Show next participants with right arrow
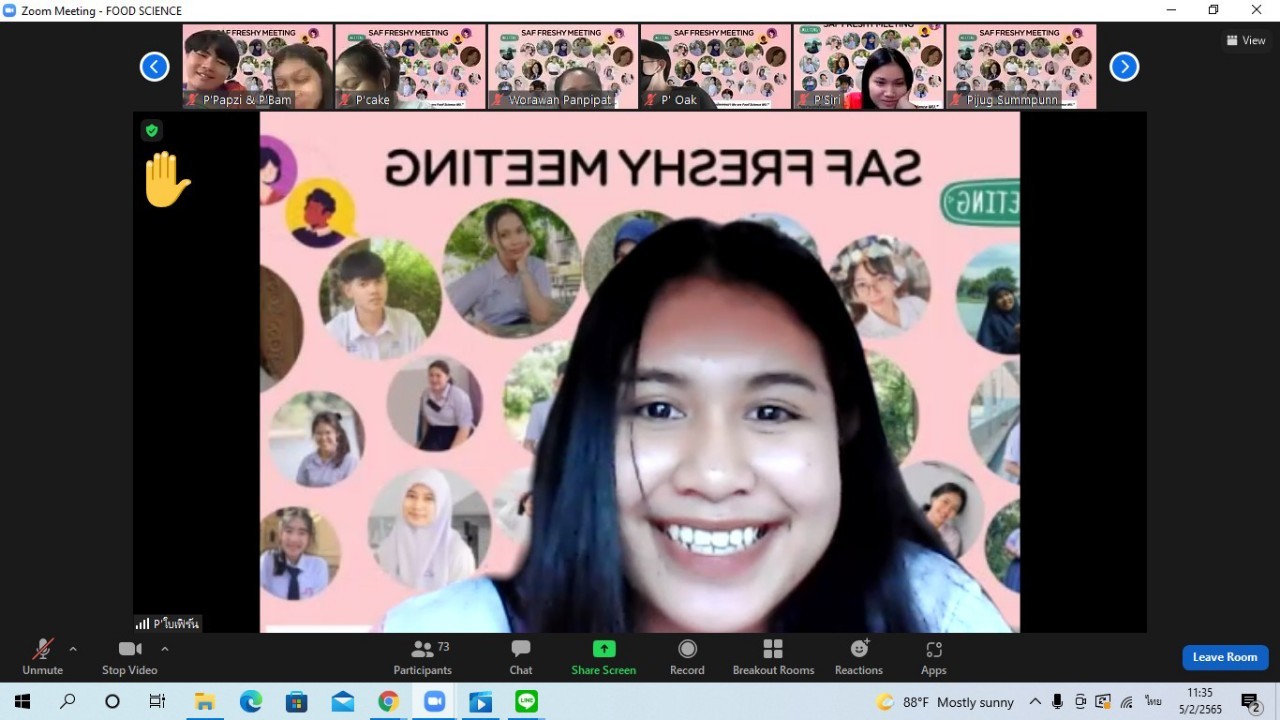This screenshot has height=720, width=1280. click(x=1124, y=67)
